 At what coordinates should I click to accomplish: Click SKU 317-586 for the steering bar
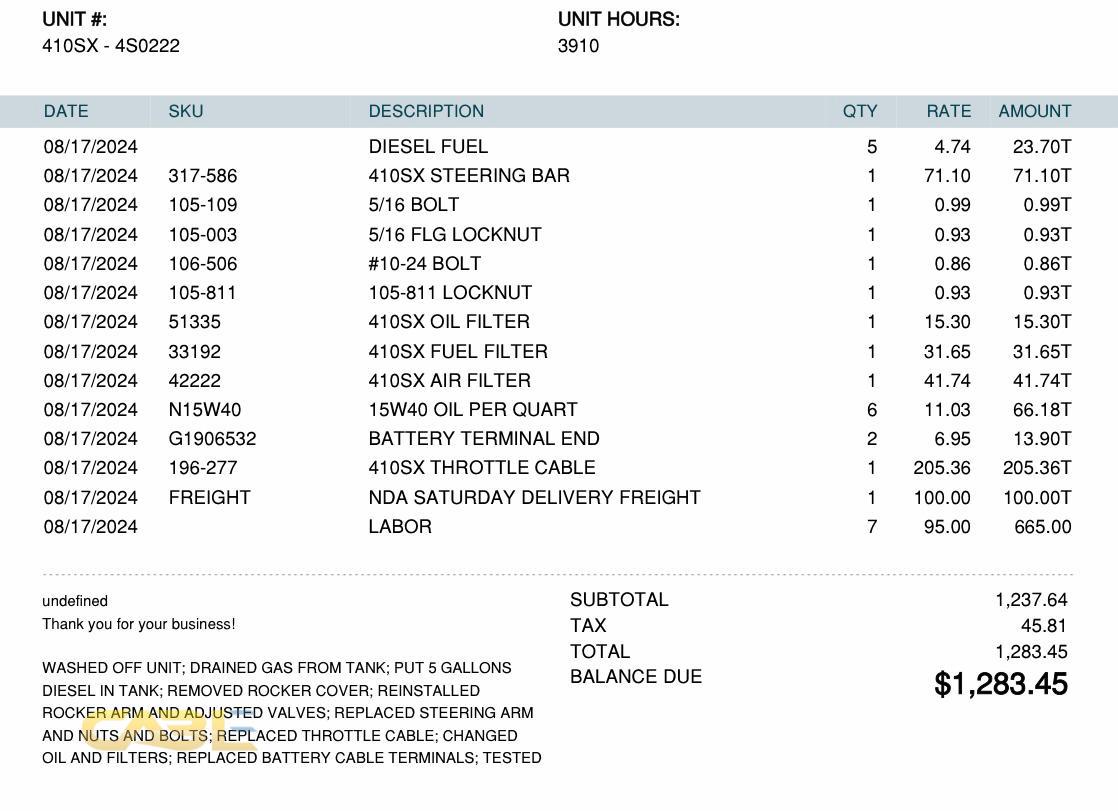(203, 176)
